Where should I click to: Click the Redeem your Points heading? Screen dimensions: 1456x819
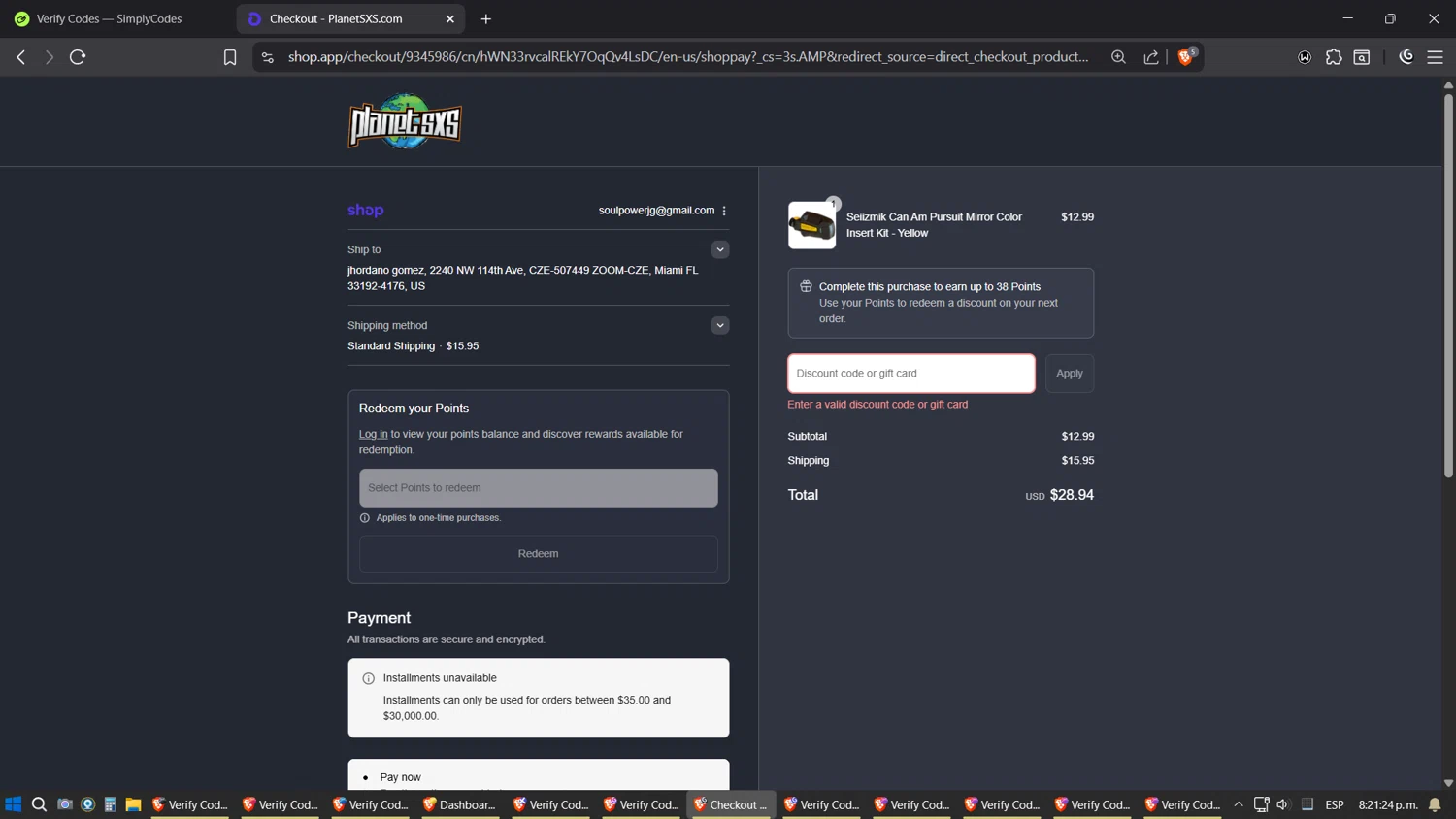(x=414, y=409)
